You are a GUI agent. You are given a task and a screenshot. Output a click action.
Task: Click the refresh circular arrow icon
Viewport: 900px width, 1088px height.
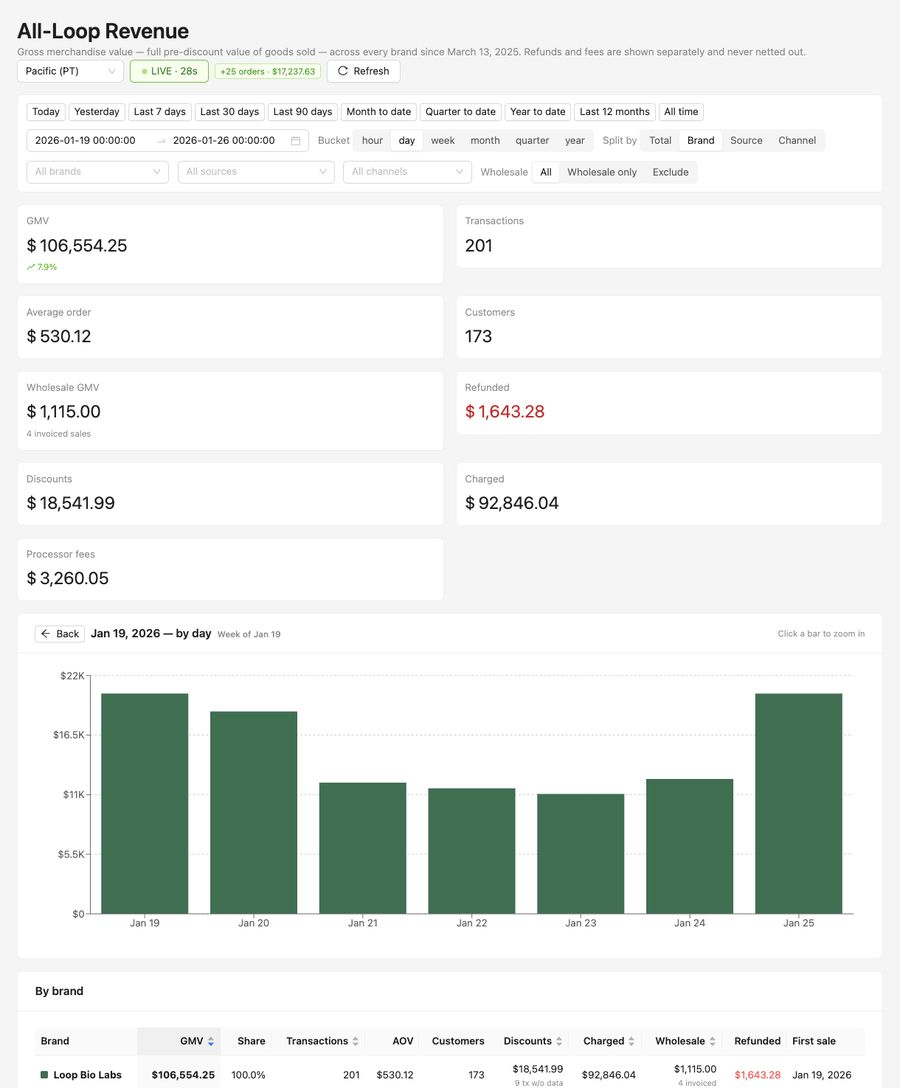click(x=343, y=71)
